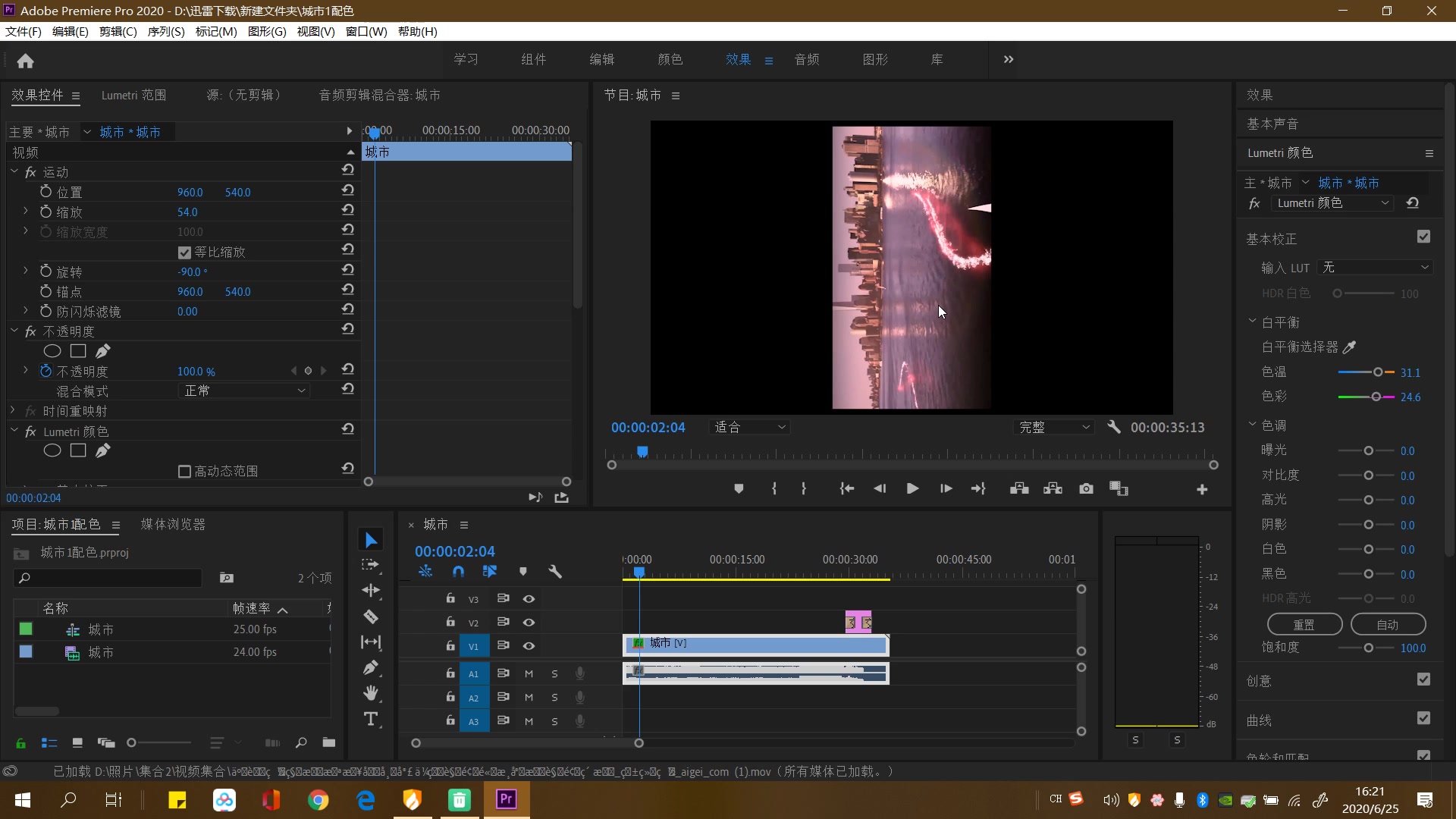Enable the high dynamic range checkbox
The image size is (1456, 819).
tap(184, 472)
